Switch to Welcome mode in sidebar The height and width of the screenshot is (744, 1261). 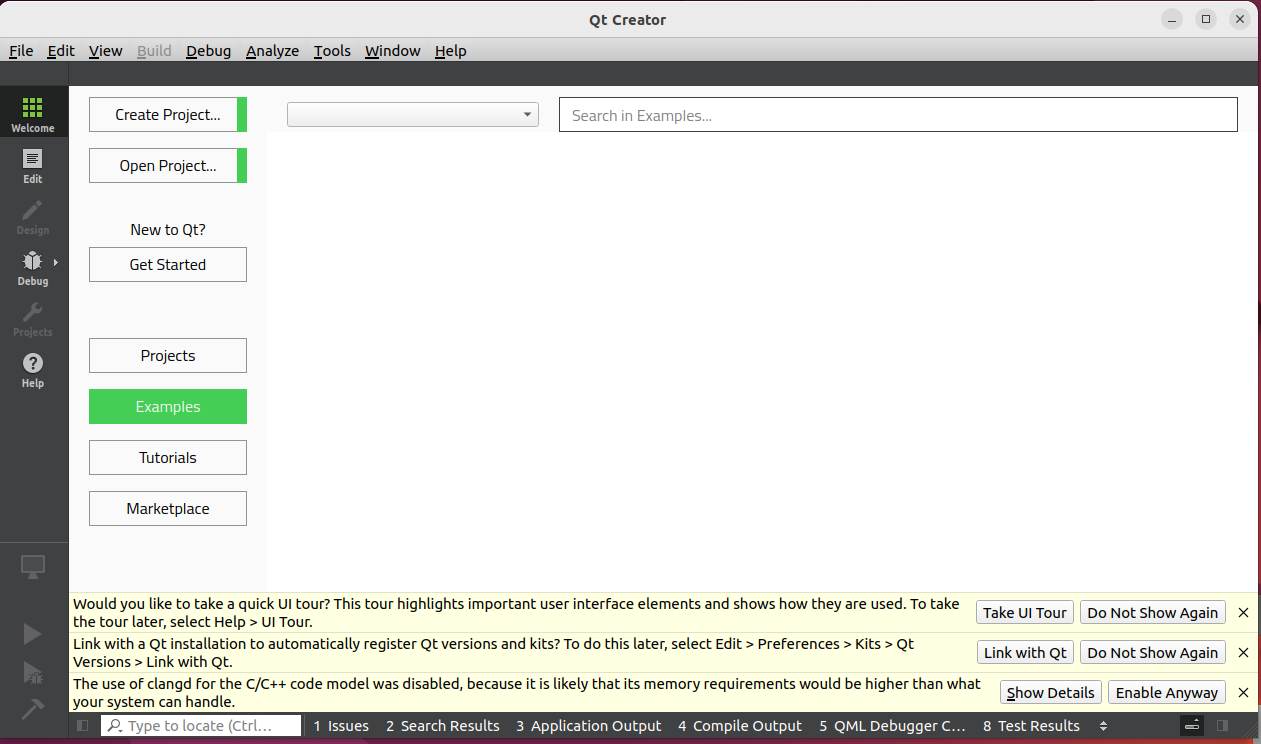[33, 112]
